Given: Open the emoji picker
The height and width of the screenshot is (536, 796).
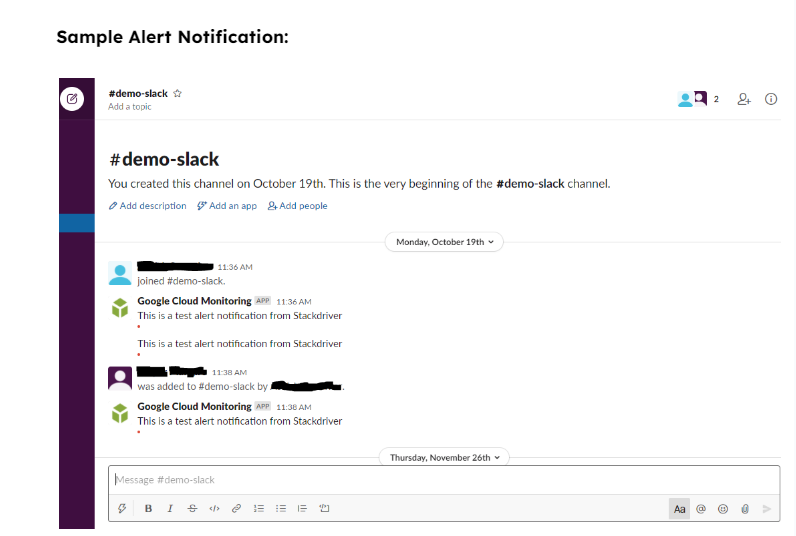Looking at the screenshot, I should tap(723, 509).
